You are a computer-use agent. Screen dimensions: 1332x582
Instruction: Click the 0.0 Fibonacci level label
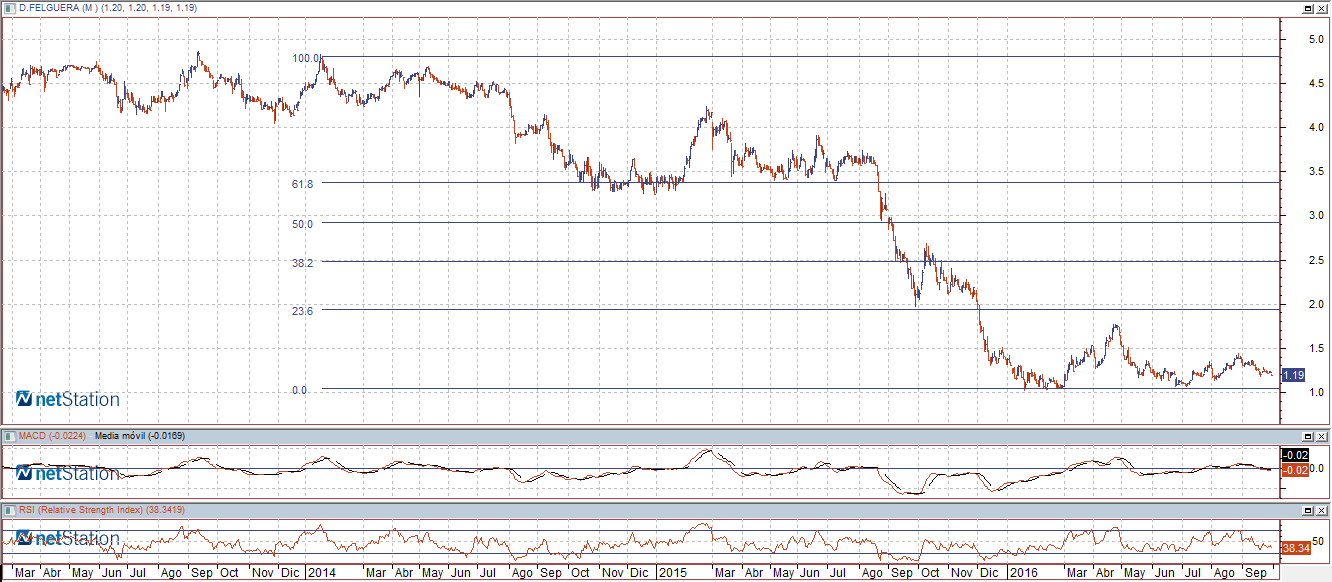[300, 390]
